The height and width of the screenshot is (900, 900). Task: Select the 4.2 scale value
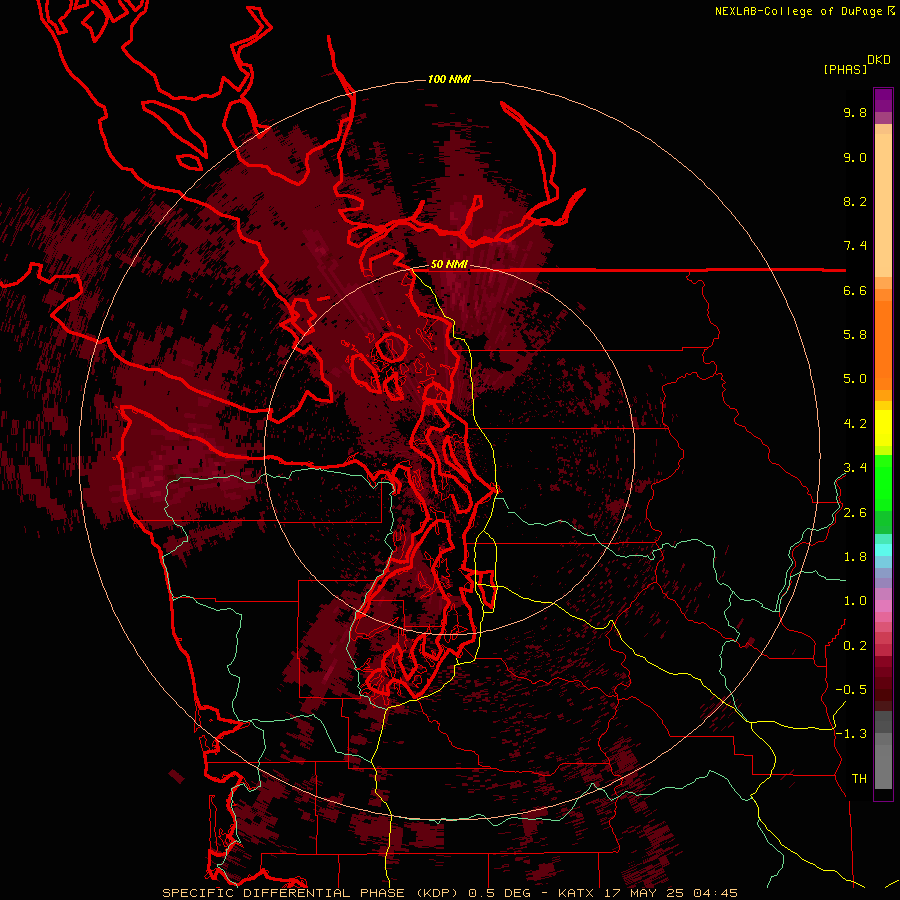855,424
